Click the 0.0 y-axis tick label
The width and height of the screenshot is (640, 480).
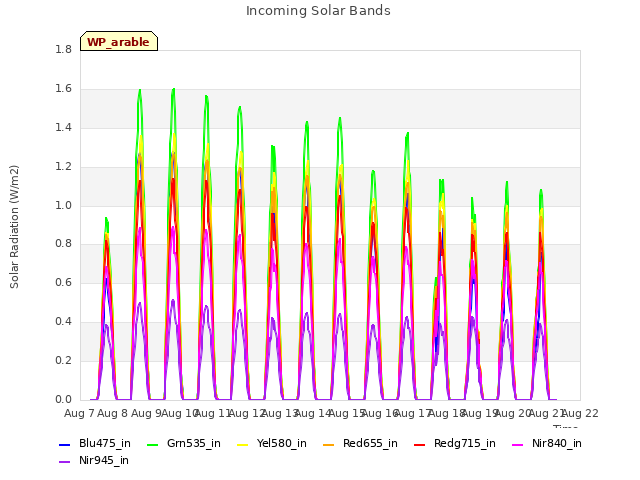click(x=63, y=399)
